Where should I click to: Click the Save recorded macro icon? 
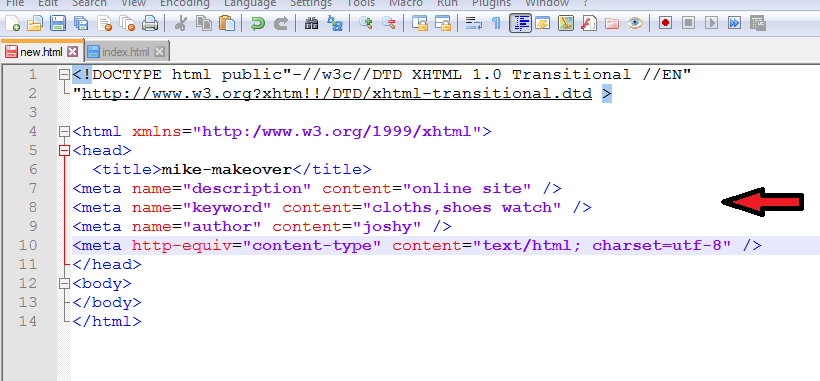tap(758, 23)
